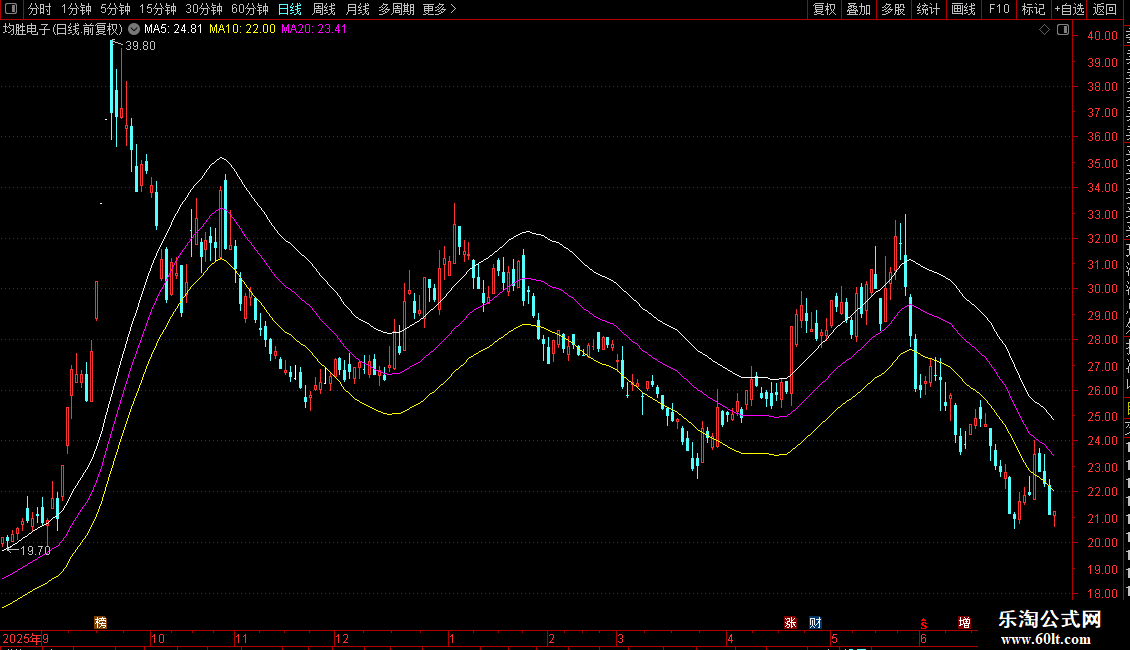1130x650 pixels.
Task: Click the 标记 mark button
Action: pos(1033,9)
